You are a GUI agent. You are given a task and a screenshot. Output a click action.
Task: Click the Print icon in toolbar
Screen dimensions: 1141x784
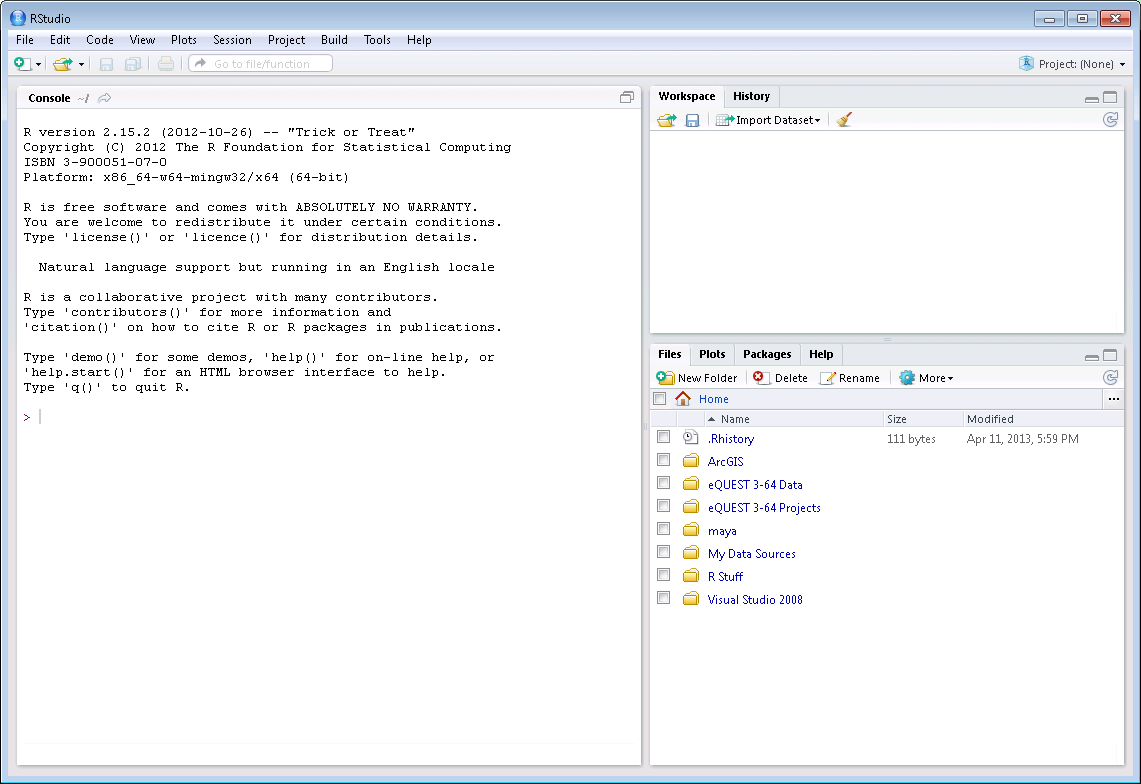pos(166,64)
